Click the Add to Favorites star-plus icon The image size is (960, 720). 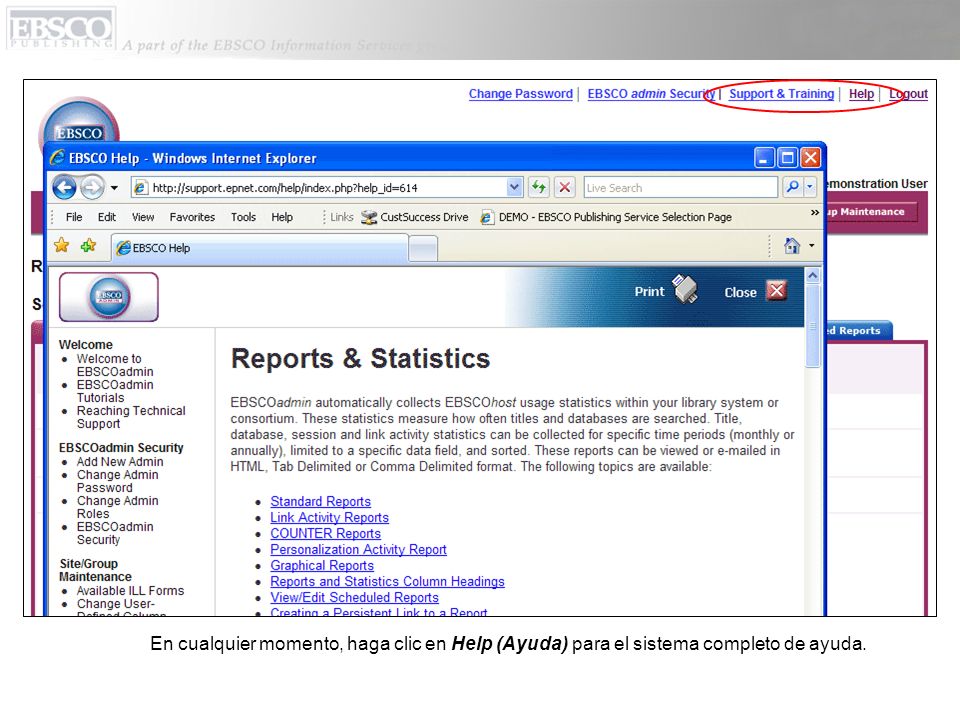pyautogui.click(x=88, y=246)
